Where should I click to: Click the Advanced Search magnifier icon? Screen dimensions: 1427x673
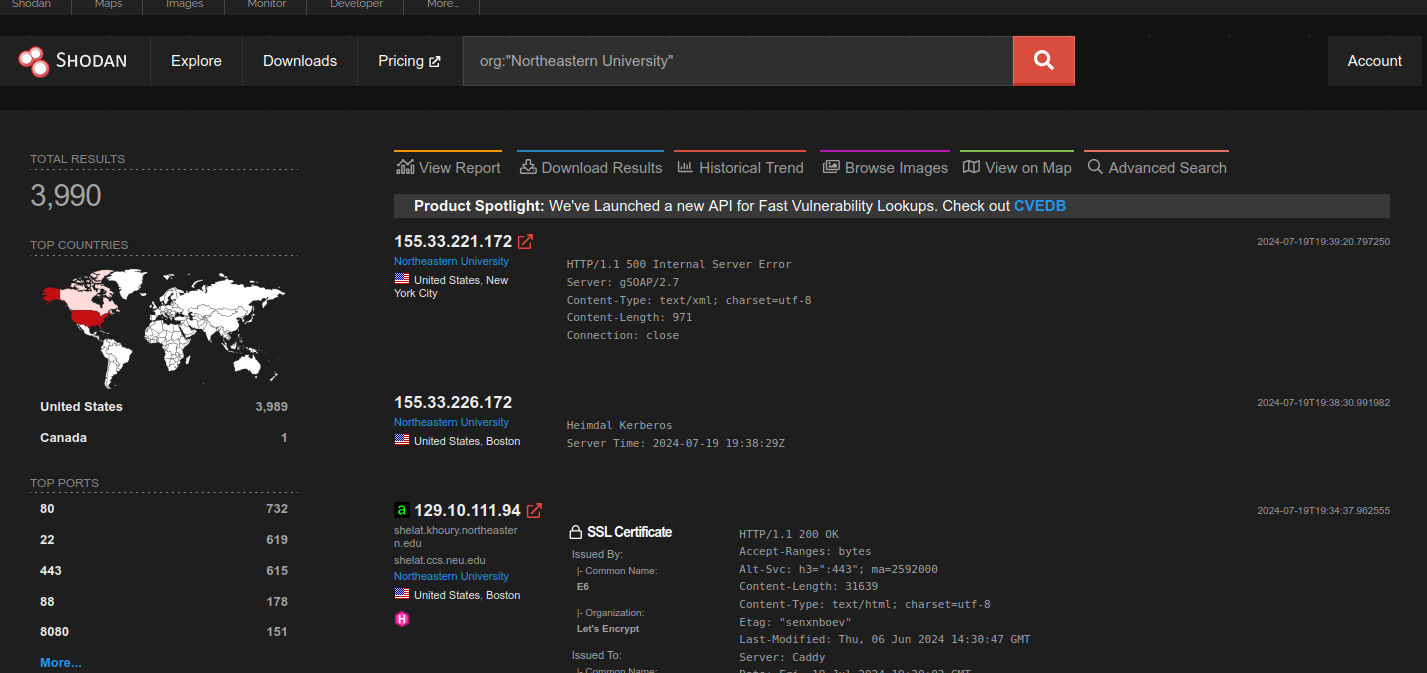(1094, 166)
